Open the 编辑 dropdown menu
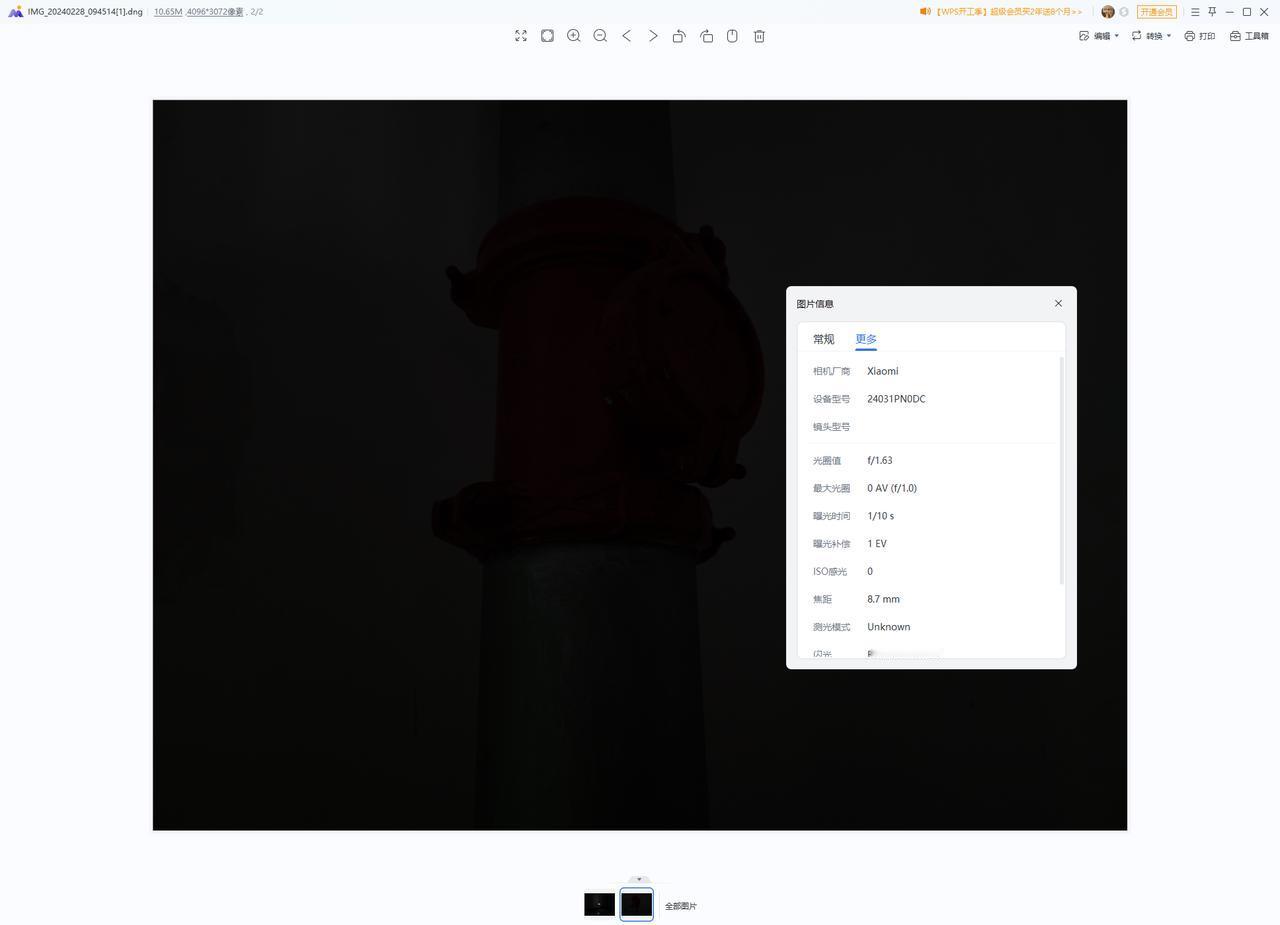1280x925 pixels. click(1099, 36)
